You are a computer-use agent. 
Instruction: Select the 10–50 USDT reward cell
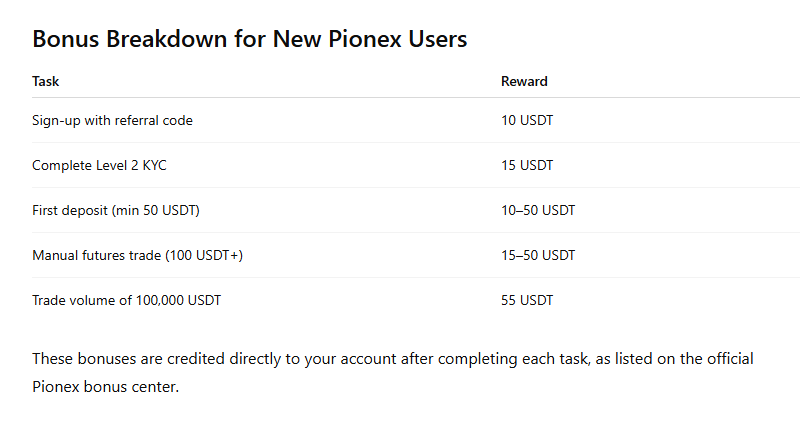[538, 210]
